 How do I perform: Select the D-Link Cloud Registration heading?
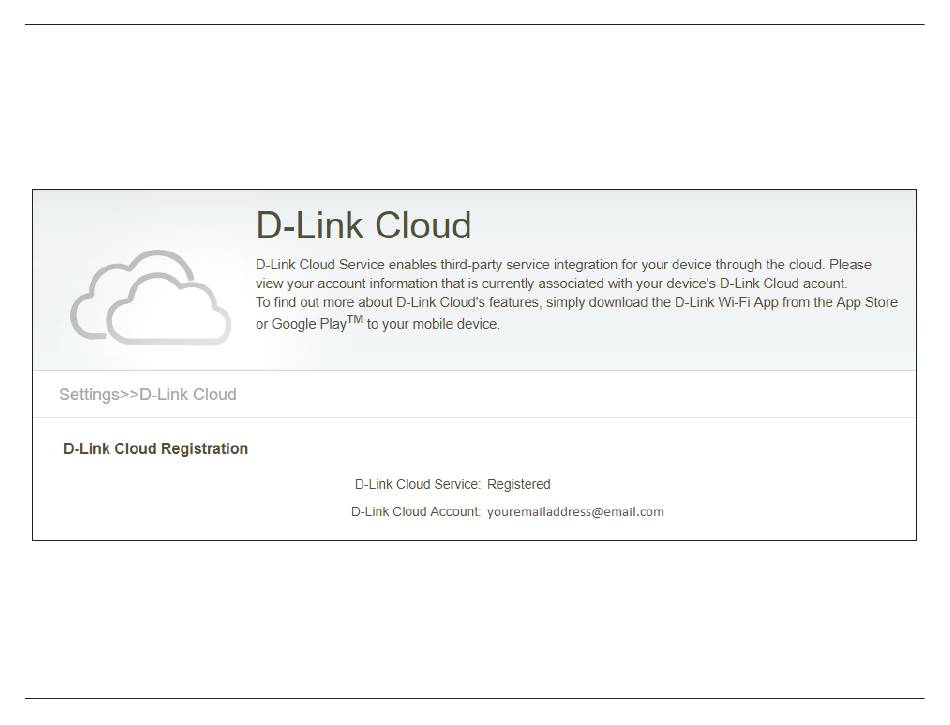click(156, 449)
